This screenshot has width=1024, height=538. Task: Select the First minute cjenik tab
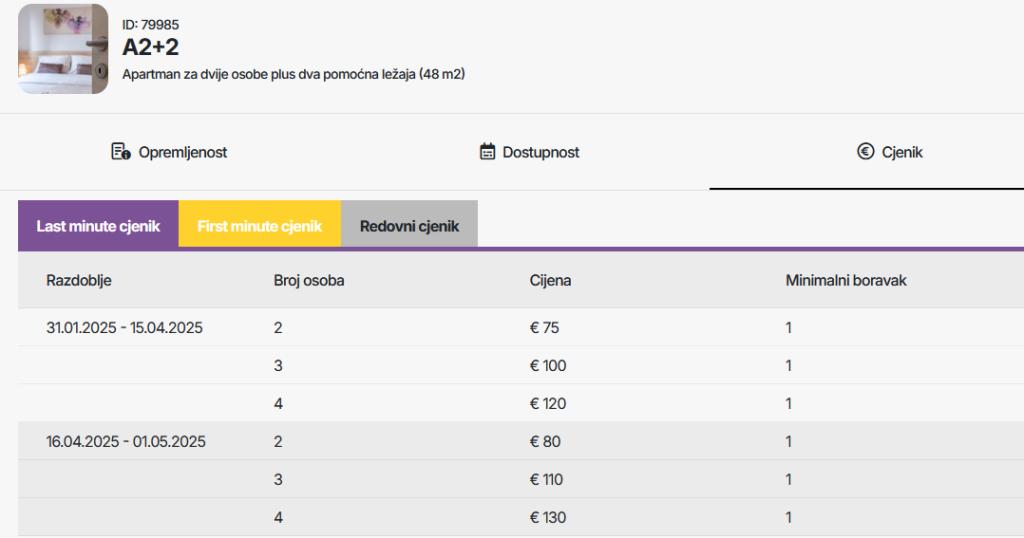point(260,226)
